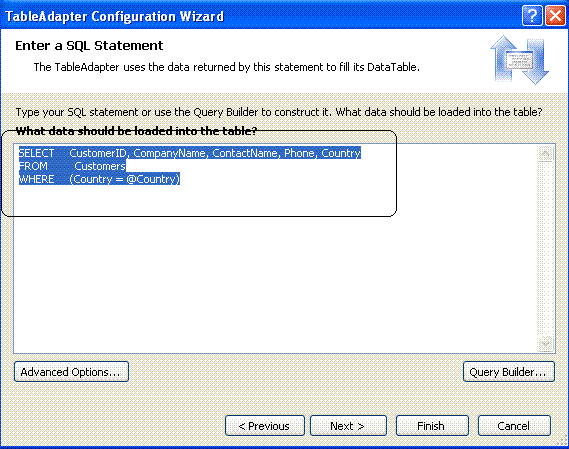Click the Enter a SQL Statement heading

pos(89,46)
